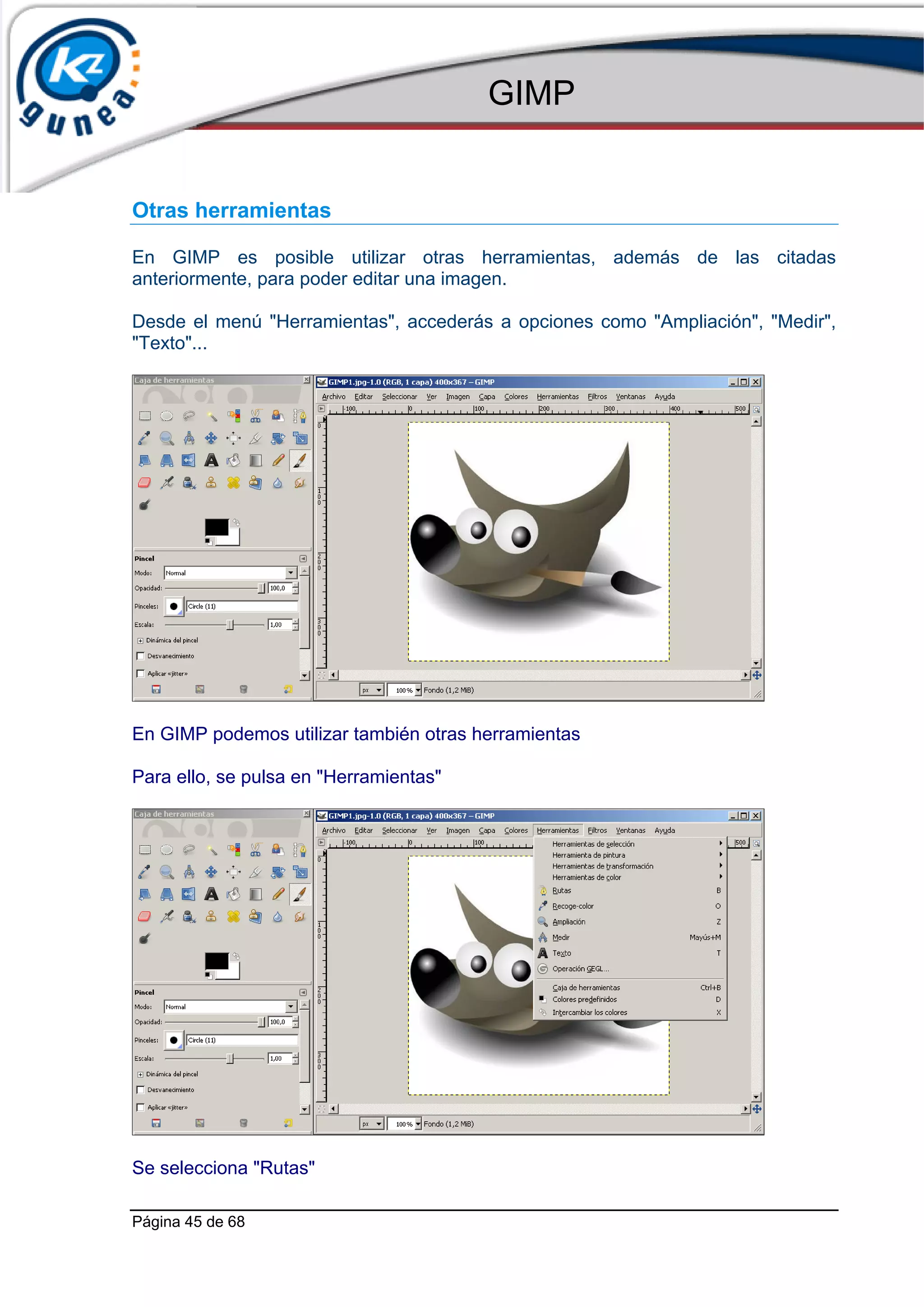Click 'Operación GEGL...' menu entry
Viewport: 924px width, 1307px height.
(631, 968)
